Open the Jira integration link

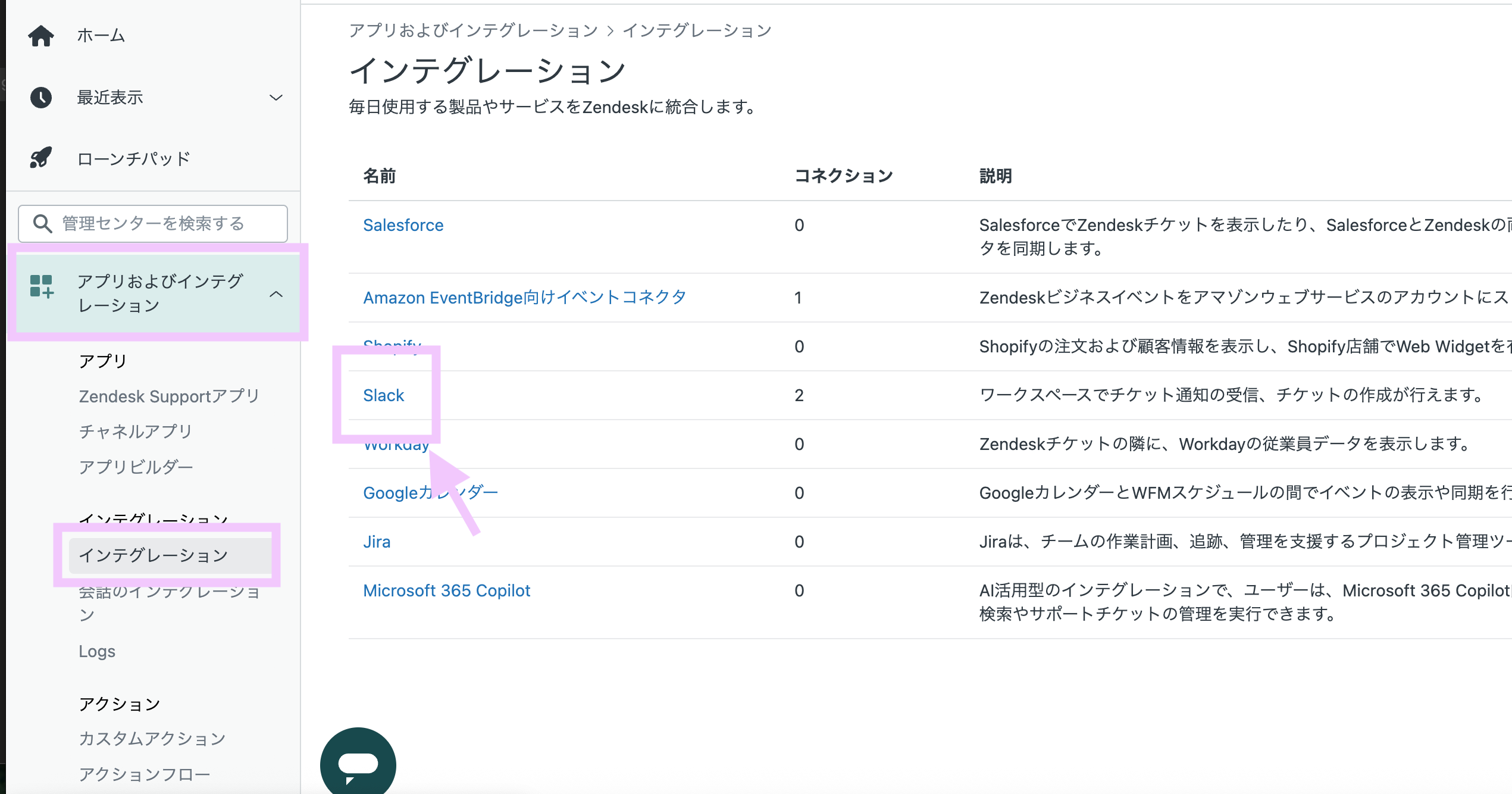[x=377, y=542]
